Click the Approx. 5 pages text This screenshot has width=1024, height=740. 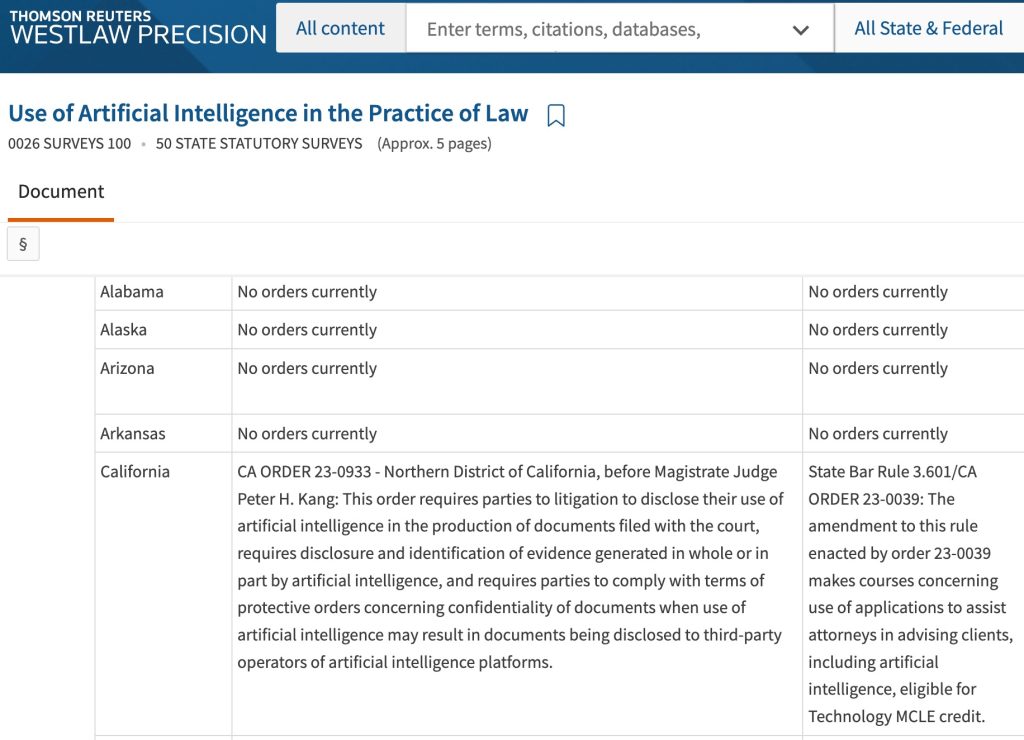(x=434, y=144)
